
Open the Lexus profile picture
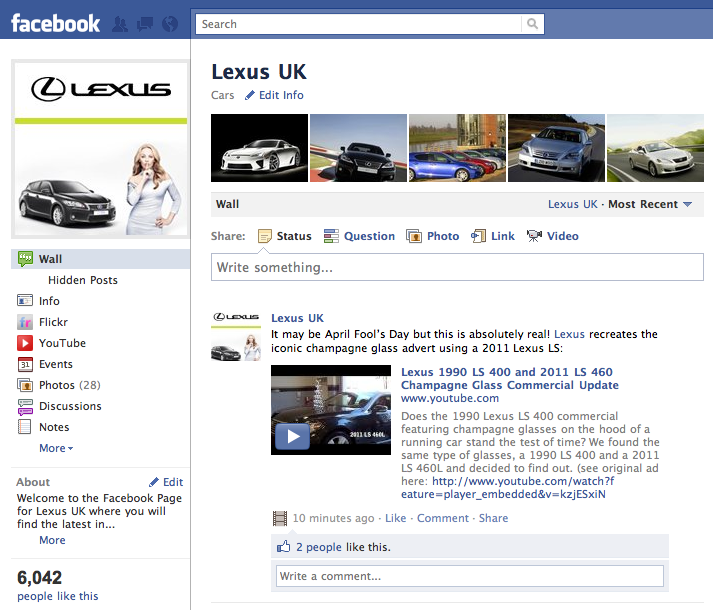pos(101,149)
